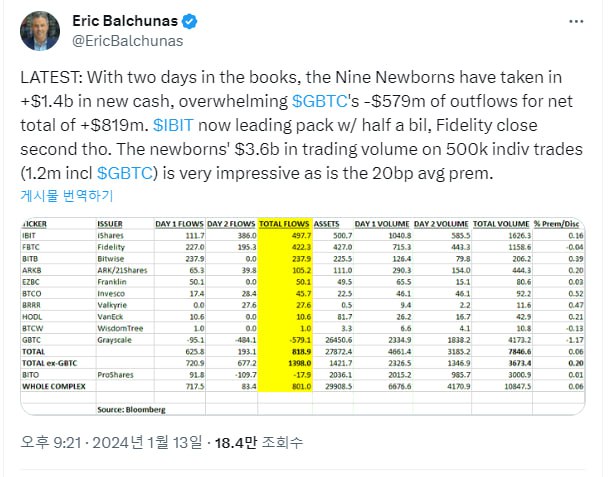Screen dimensions: 611x477
Task: Click the second $GBTC cashtag
Action: [x=125, y=173]
